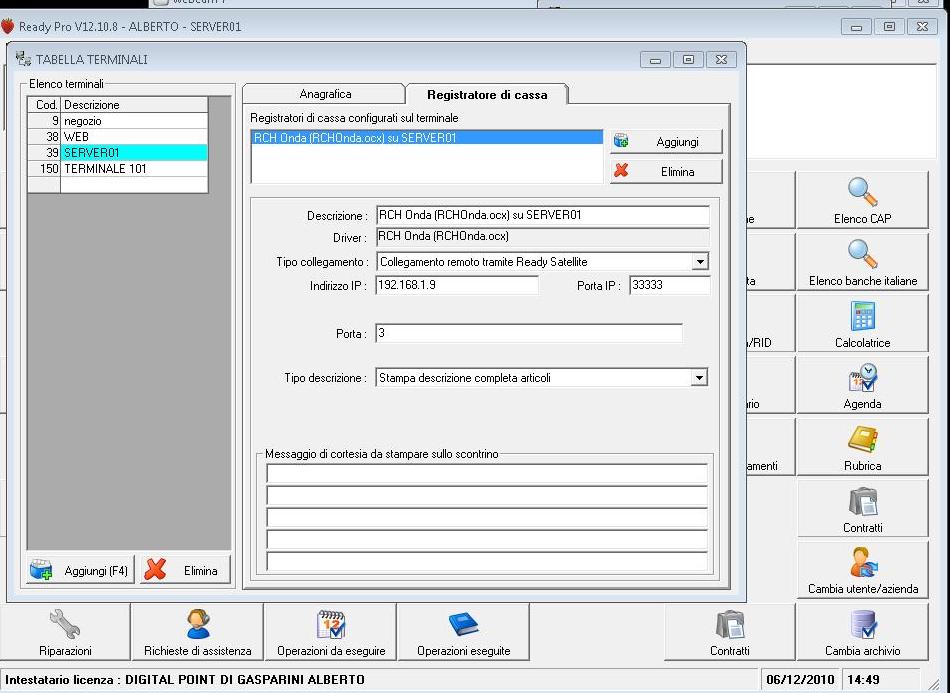Click the date 06/12/2010 in status bar

(800, 680)
